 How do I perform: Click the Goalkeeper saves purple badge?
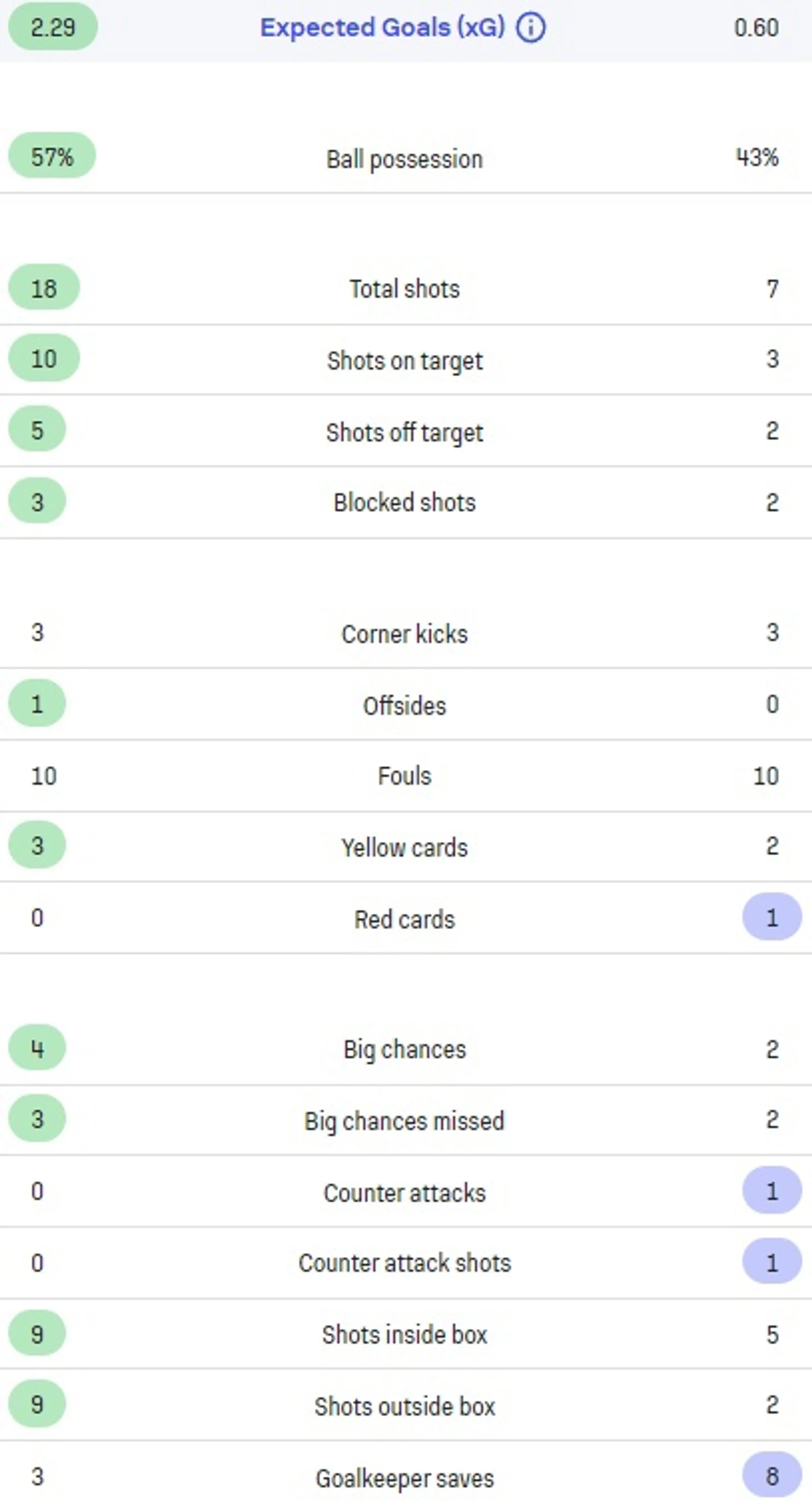[x=772, y=1476]
